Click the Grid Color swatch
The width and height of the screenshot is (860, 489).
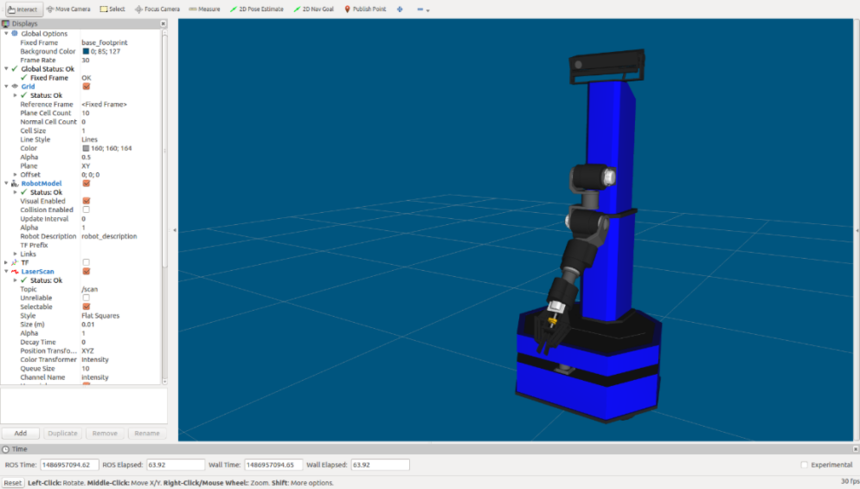(86, 148)
